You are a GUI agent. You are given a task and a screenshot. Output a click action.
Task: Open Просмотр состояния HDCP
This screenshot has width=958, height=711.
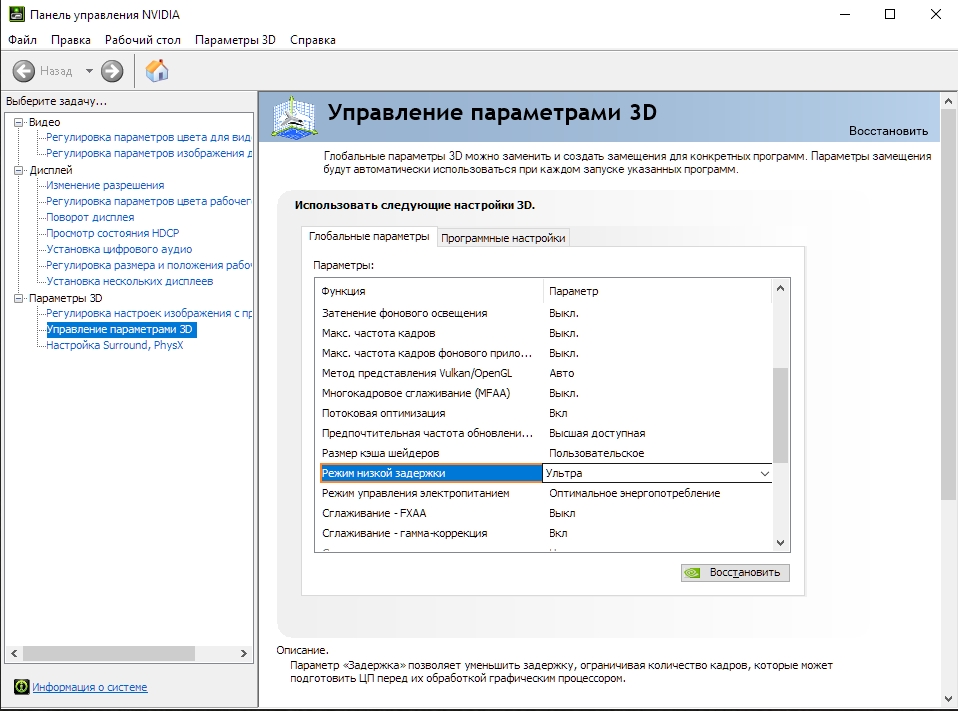pos(113,233)
